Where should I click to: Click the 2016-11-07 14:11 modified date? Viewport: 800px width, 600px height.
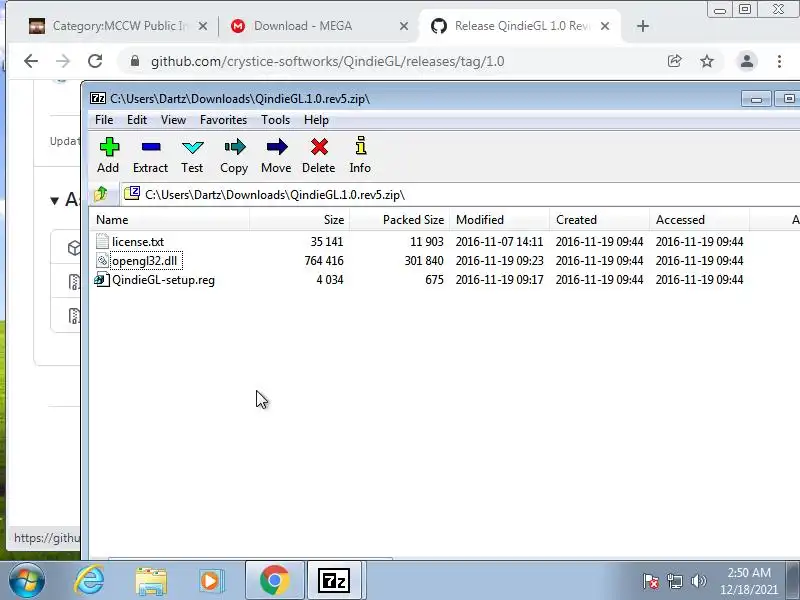coord(499,241)
